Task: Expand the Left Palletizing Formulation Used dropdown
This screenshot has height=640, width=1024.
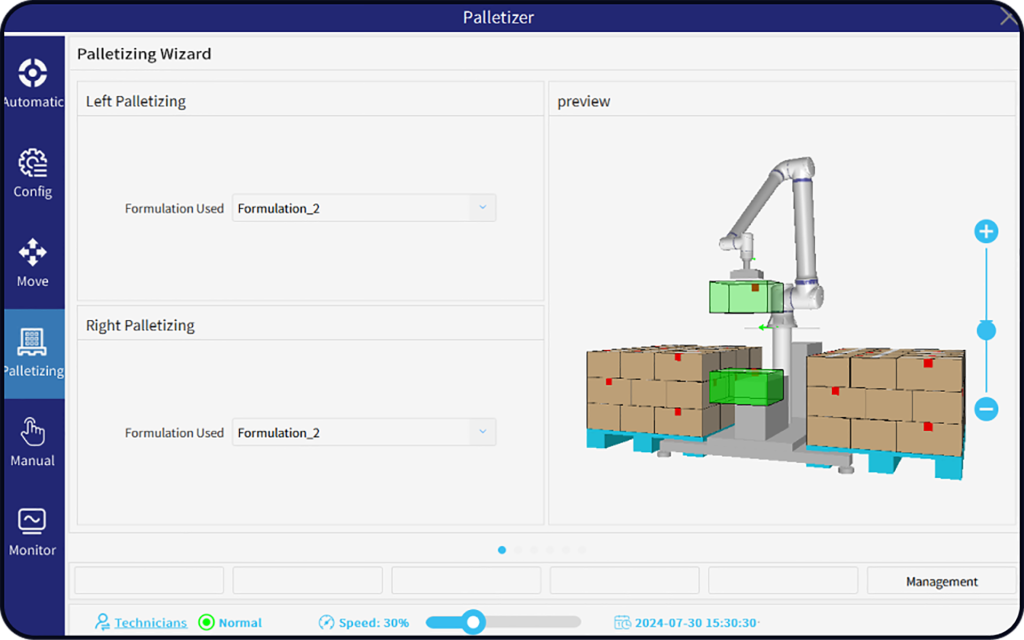Action: 482,208
